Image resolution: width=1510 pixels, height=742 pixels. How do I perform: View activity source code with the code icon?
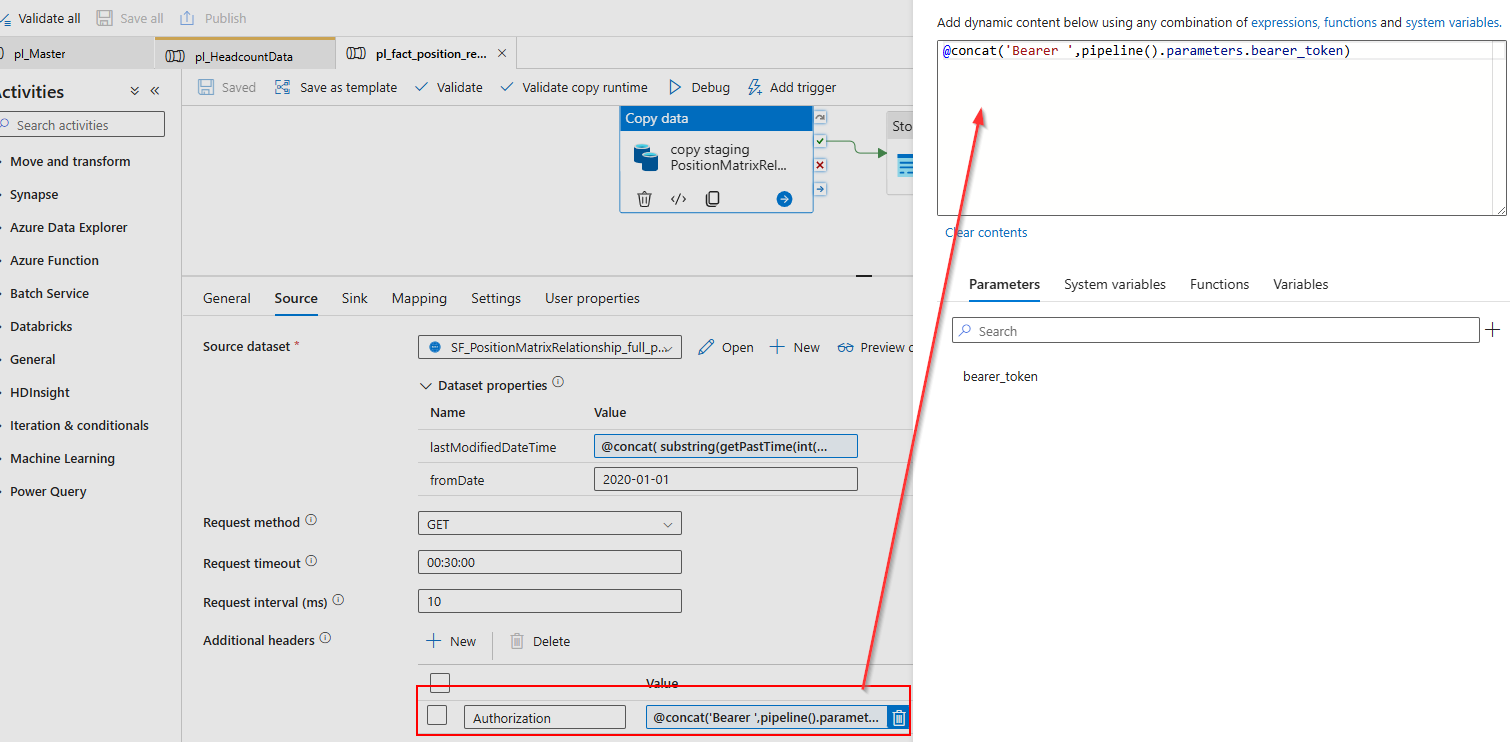pos(678,199)
